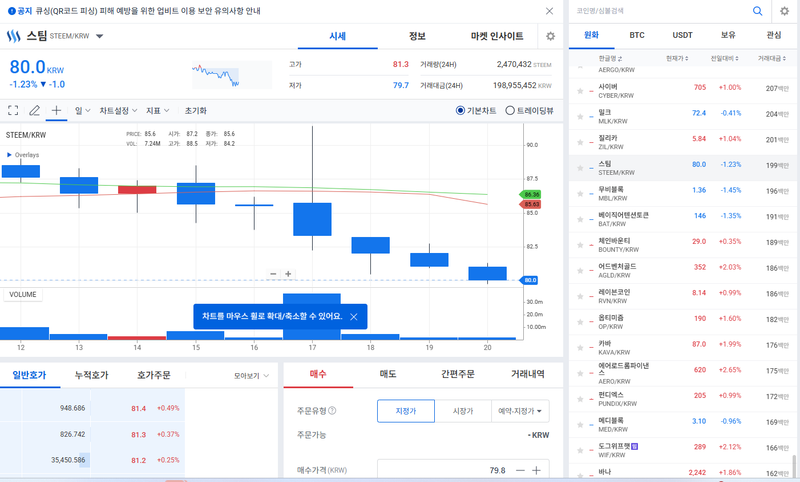Click the 매수가격 input field showing 79.8

pyautogui.click(x=444, y=470)
